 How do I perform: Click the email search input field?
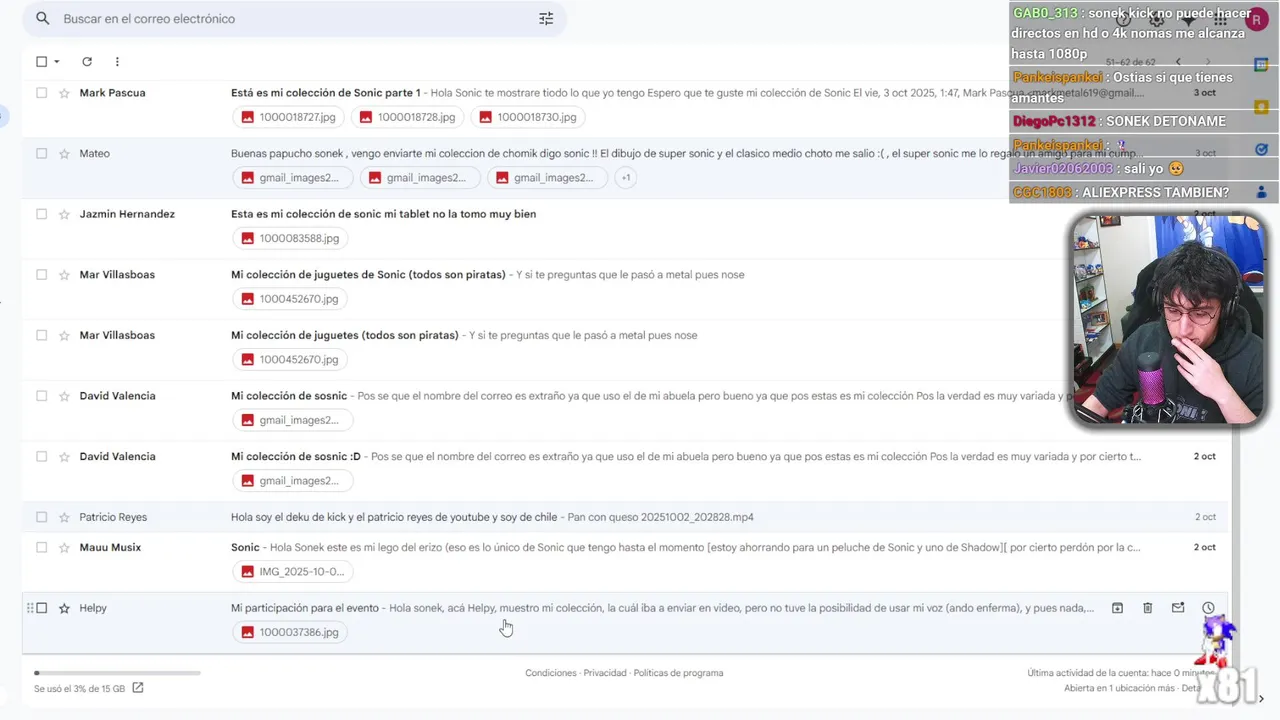click(x=290, y=19)
